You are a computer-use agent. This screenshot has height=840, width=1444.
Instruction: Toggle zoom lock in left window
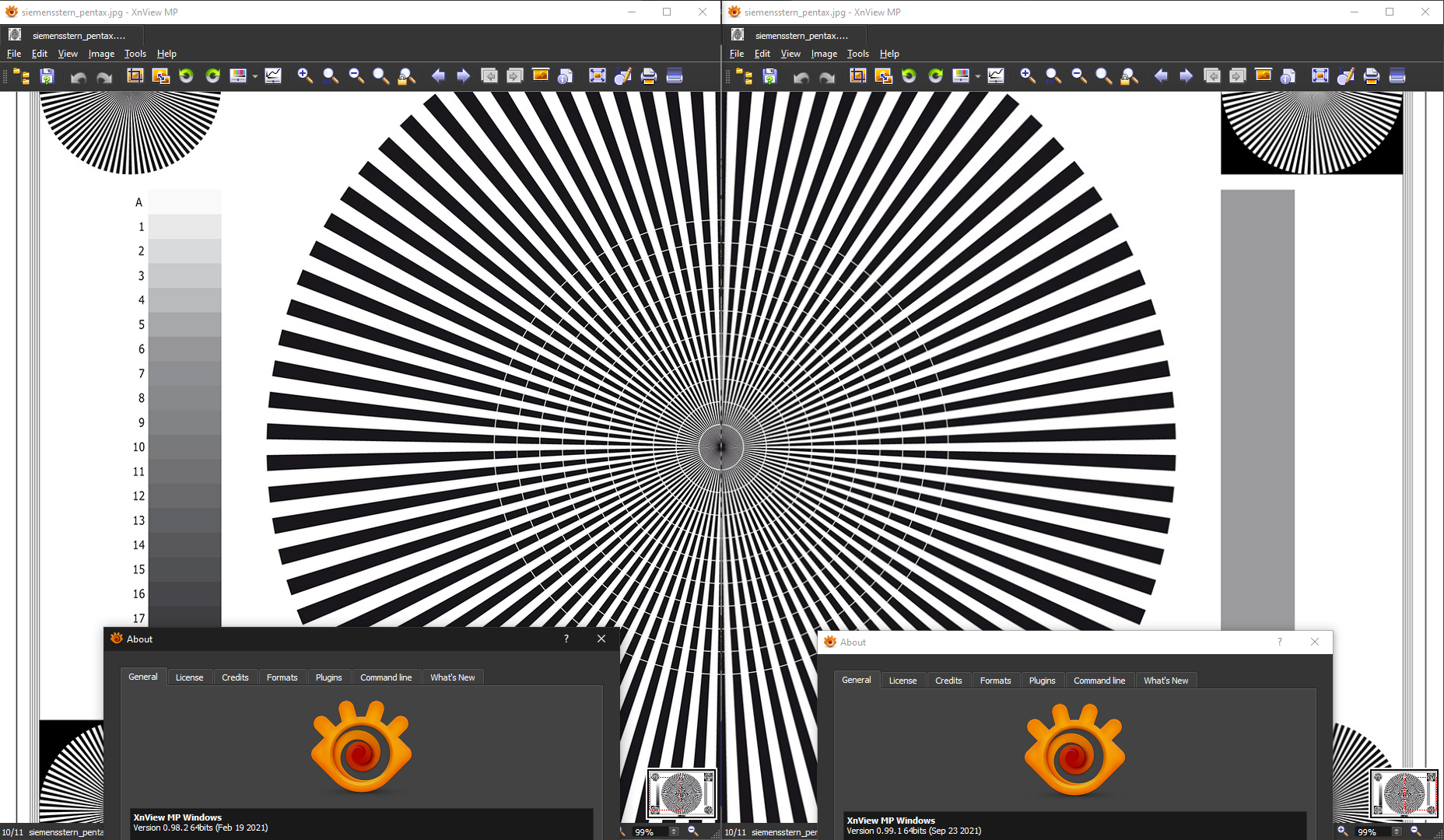pyautogui.click(x=406, y=75)
